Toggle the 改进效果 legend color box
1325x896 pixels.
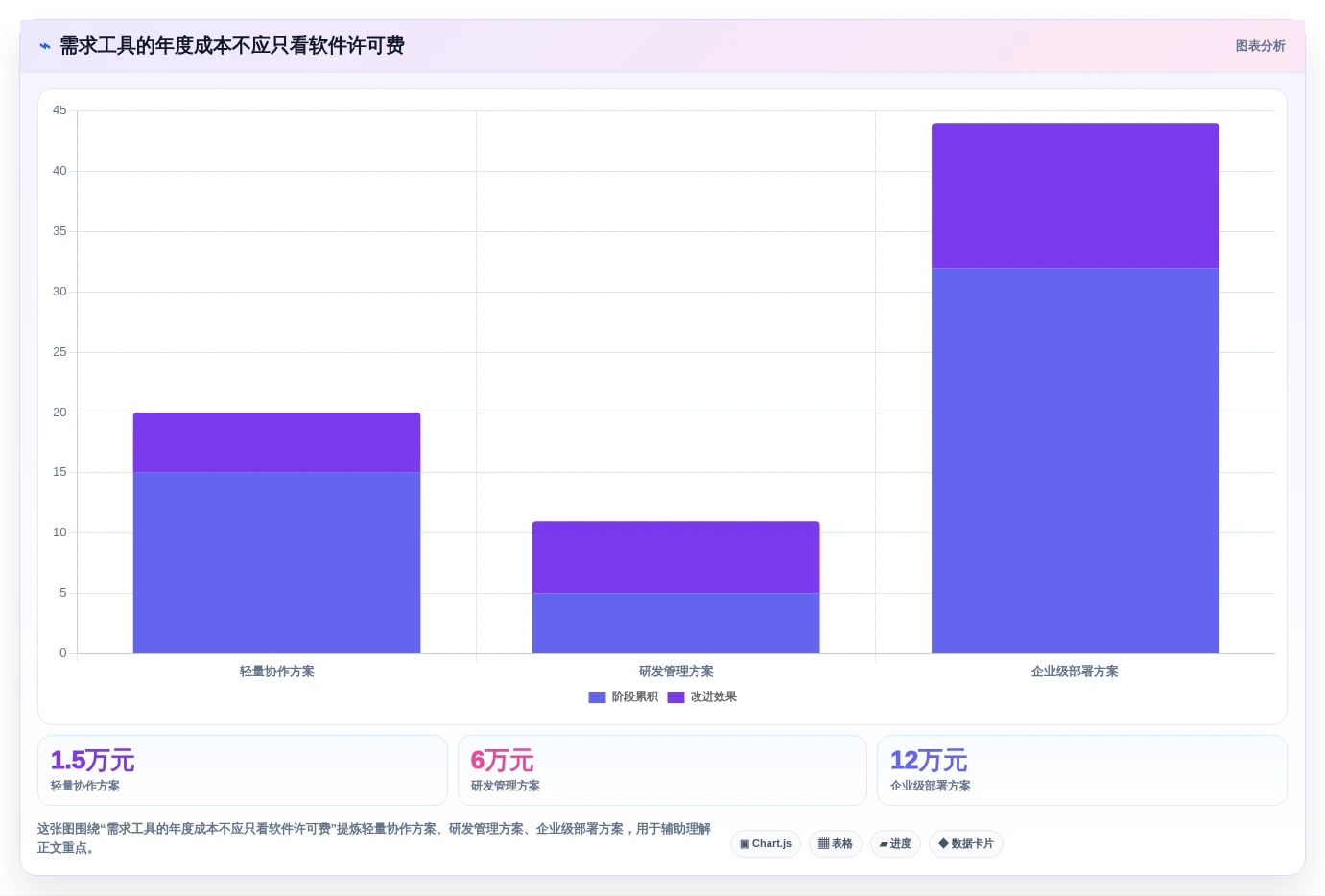pyautogui.click(x=675, y=697)
